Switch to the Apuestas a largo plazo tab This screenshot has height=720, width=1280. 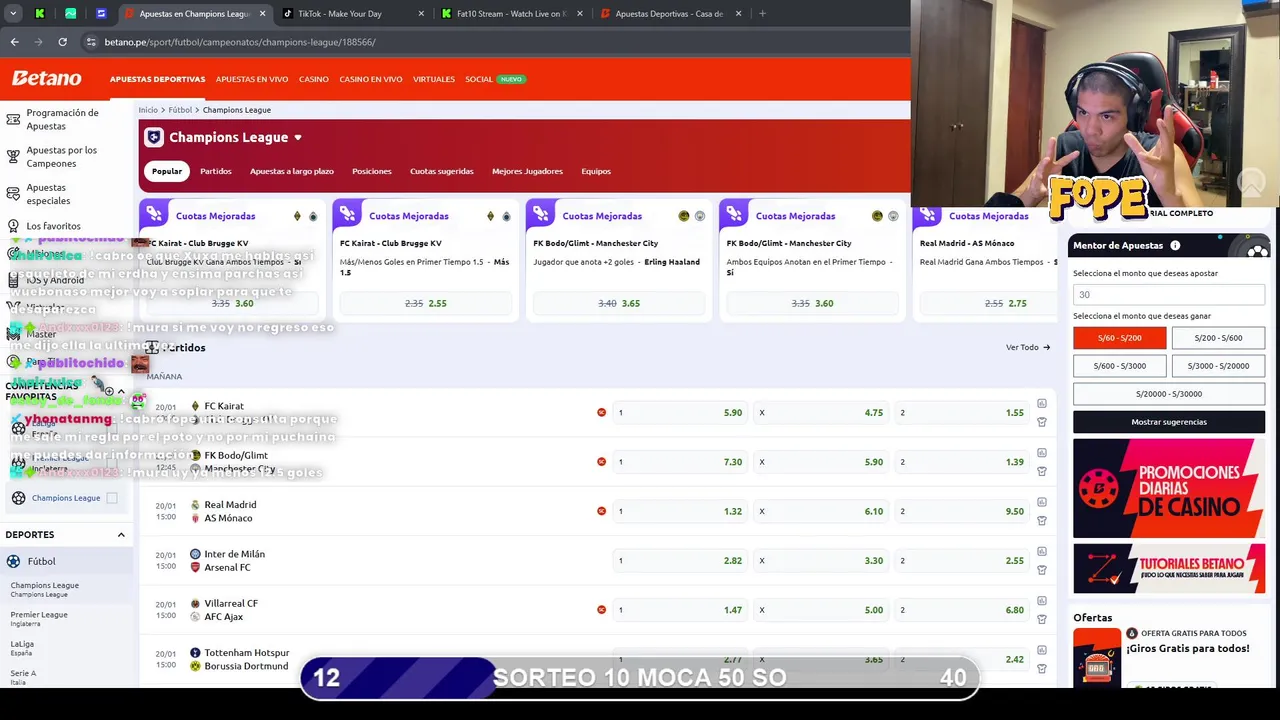tap(292, 171)
